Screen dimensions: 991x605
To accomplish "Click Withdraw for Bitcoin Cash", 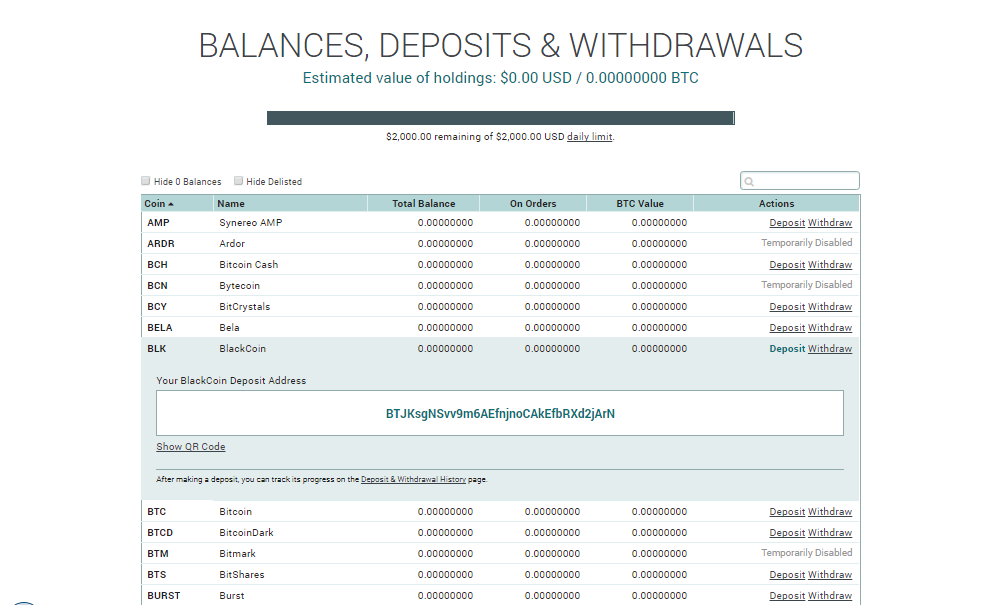I will coord(830,264).
